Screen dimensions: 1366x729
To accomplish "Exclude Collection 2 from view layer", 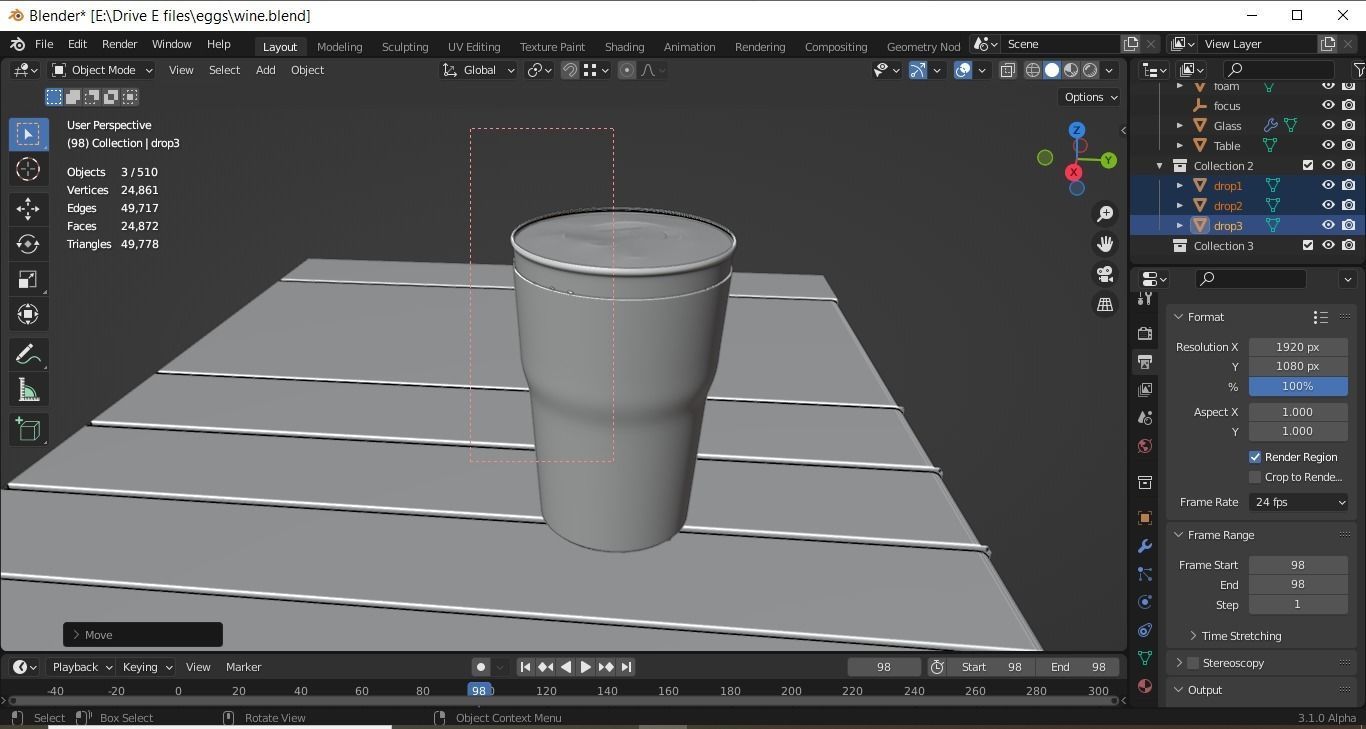I will [x=1308, y=165].
